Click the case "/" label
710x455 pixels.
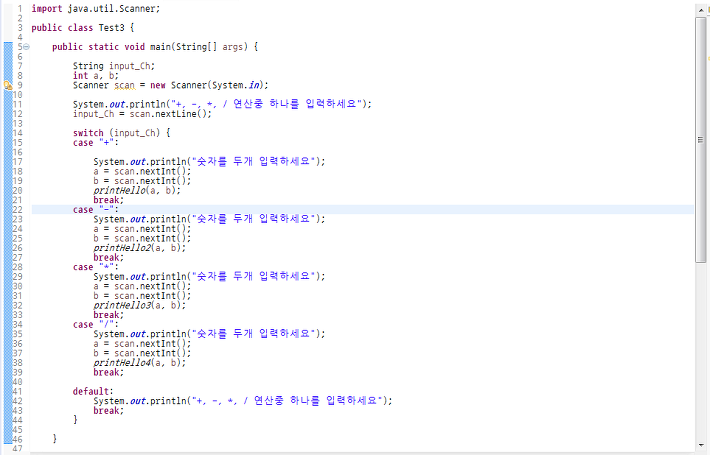[96, 325]
